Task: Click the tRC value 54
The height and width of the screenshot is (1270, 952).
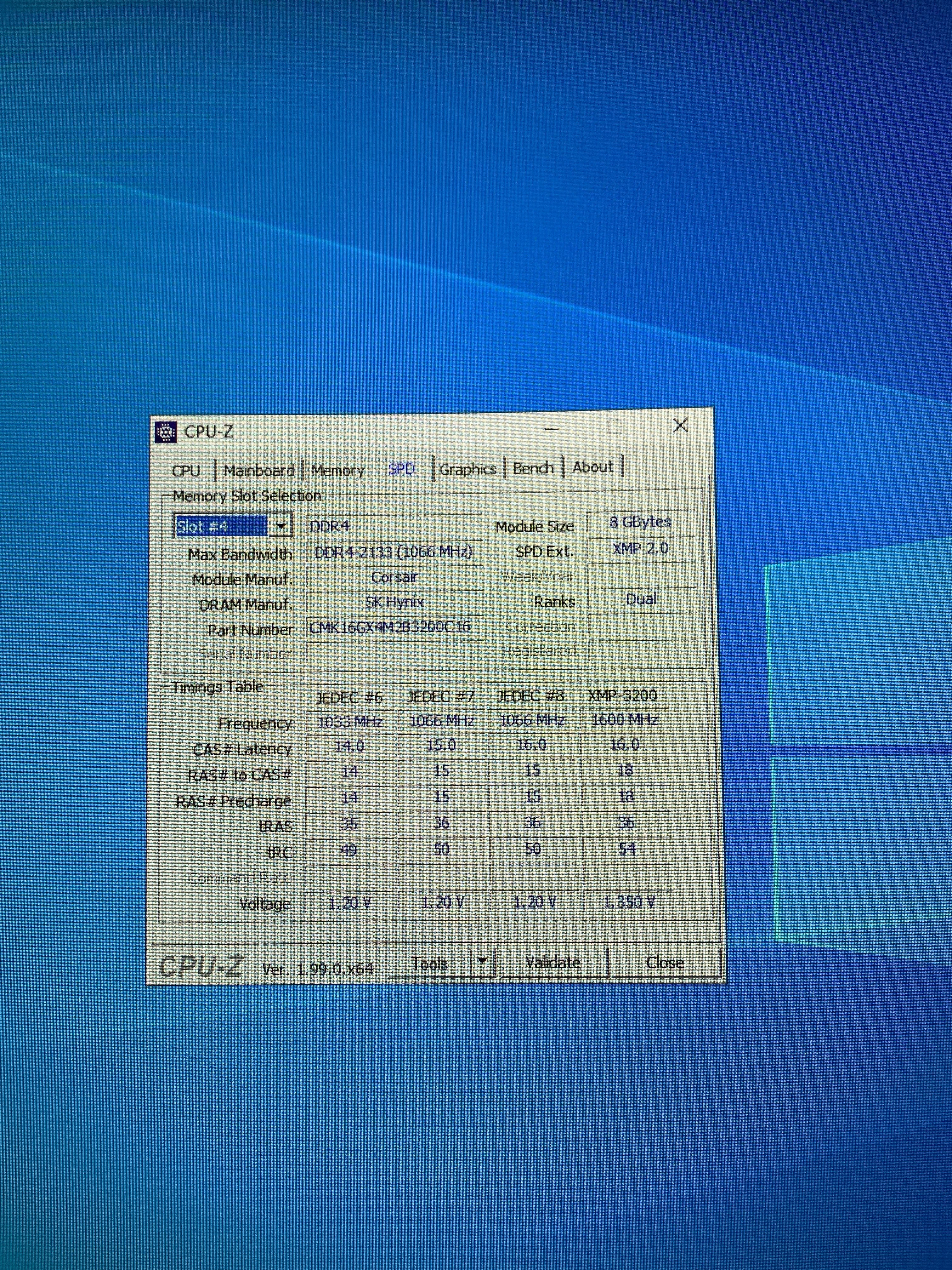Action: point(626,849)
